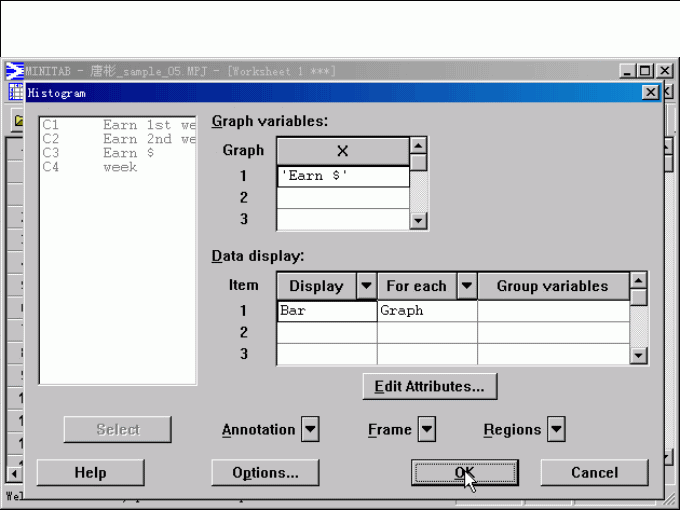
Task: Expand the Annotation dropdown
Action: tap(310, 430)
